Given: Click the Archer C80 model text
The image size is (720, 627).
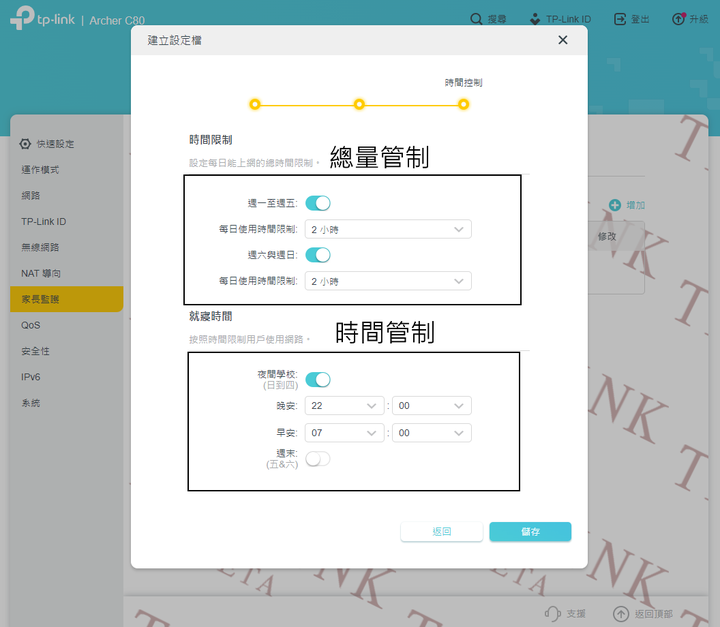Looking at the screenshot, I should 117,20.
